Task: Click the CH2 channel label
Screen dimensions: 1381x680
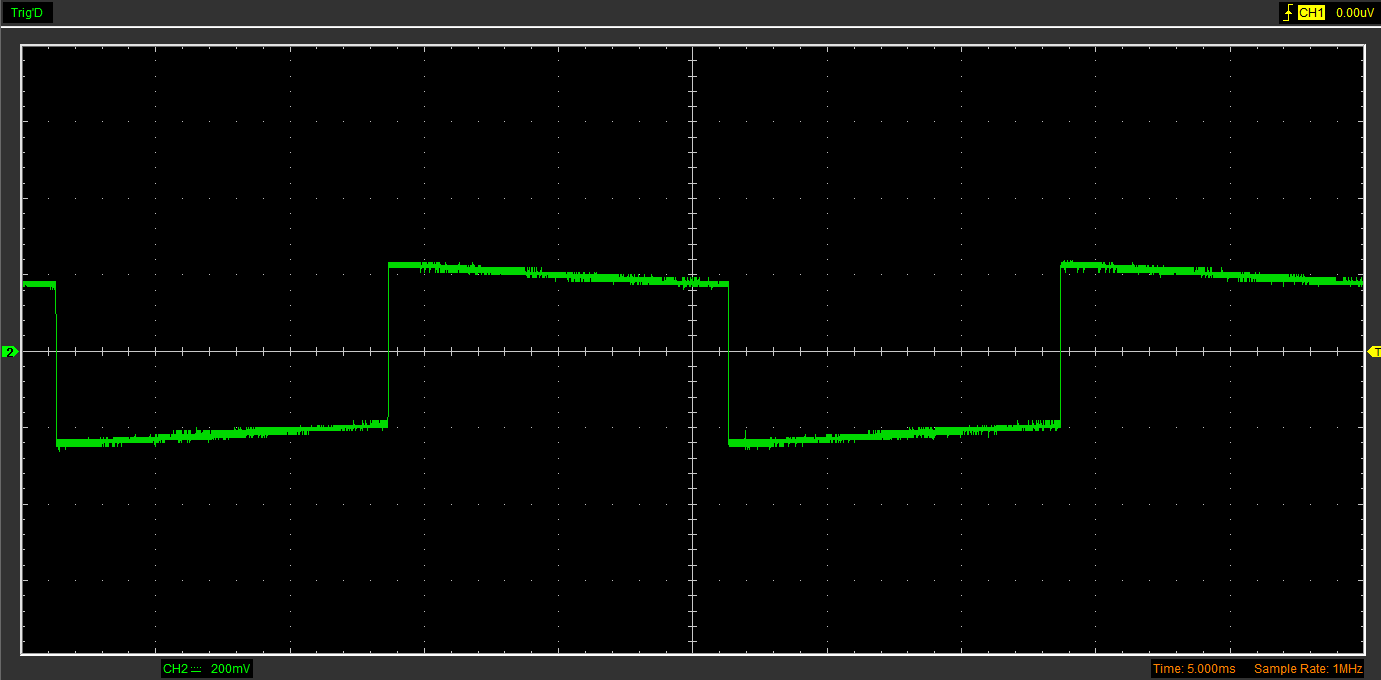Action: click(x=175, y=668)
